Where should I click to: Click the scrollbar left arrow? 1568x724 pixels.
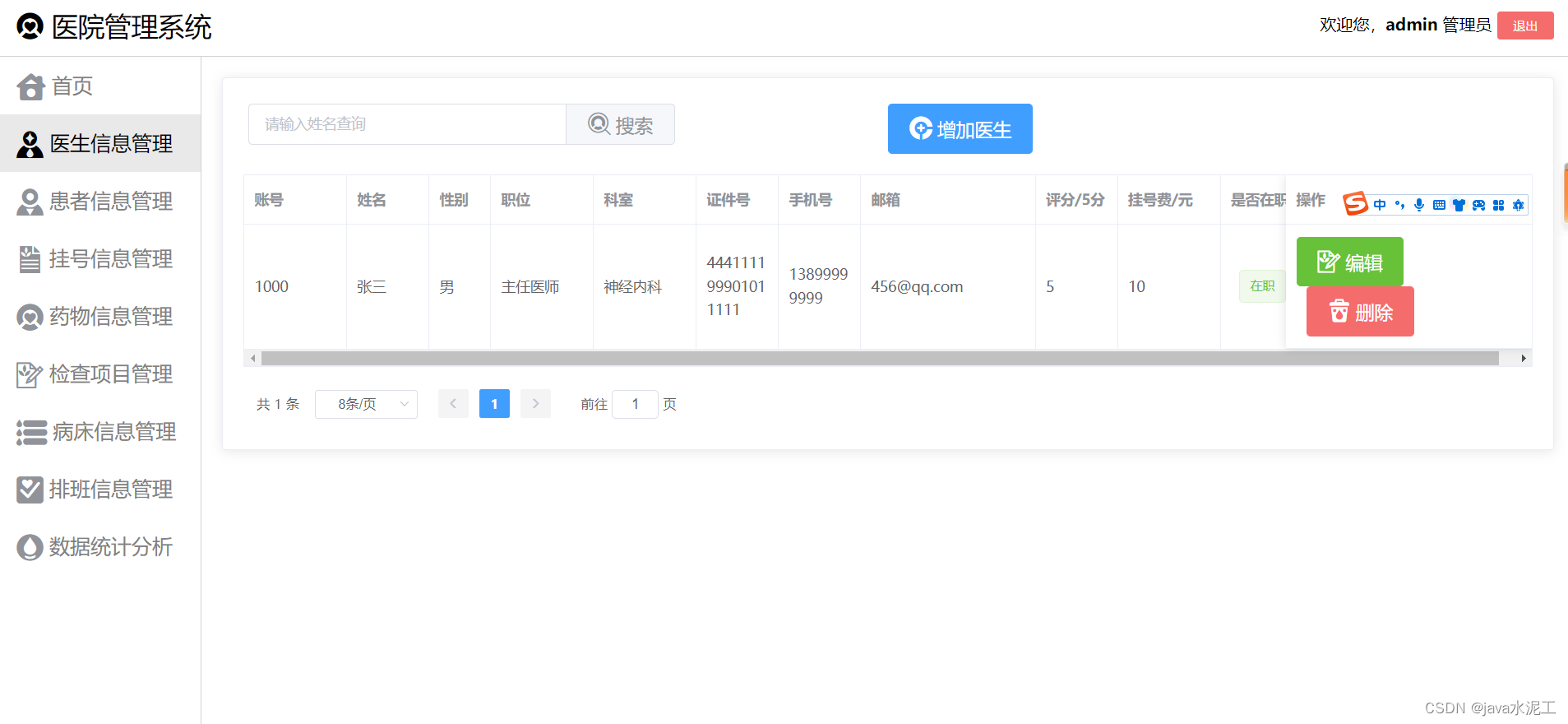coord(253,359)
